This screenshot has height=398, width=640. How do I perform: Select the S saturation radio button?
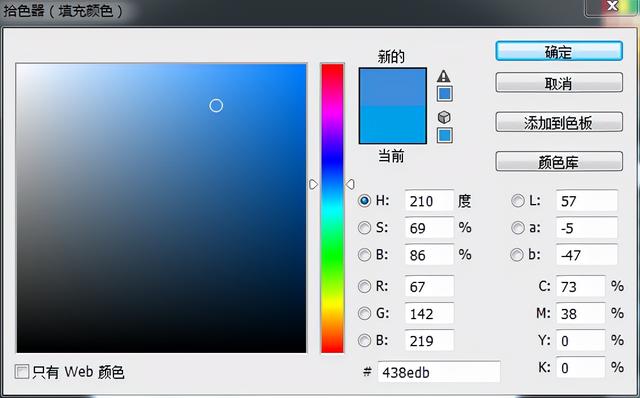coord(364,228)
